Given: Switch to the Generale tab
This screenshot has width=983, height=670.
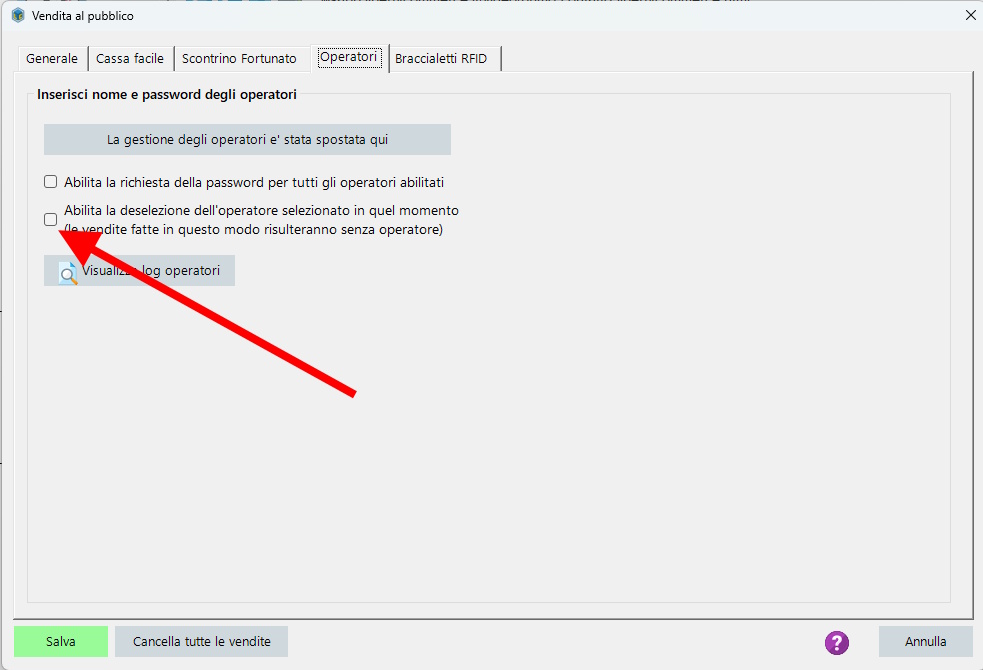Looking at the screenshot, I should pyautogui.click(x=52, y=59).
